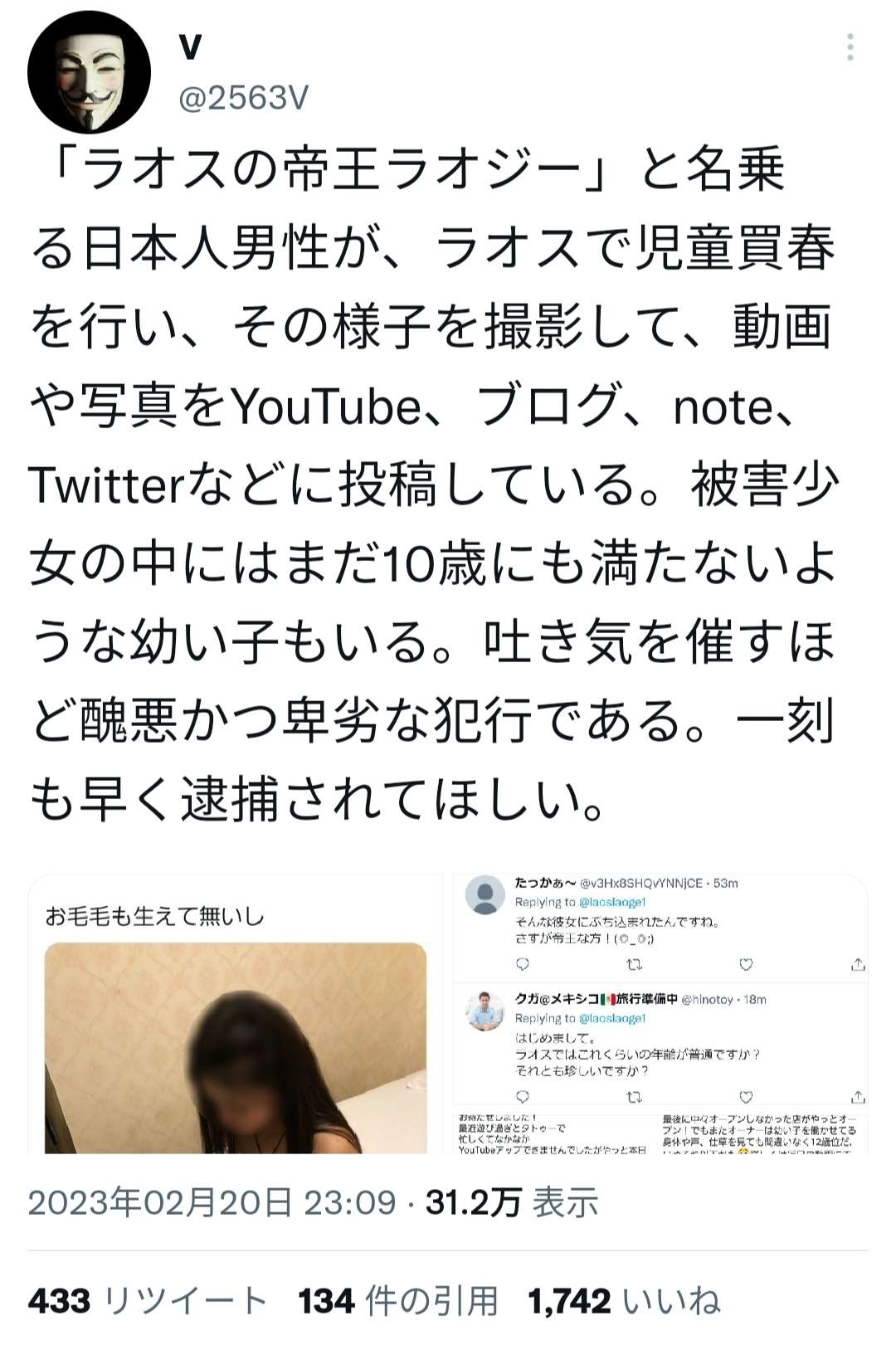Open the @2563V handle link
Screen dimensions: 896x1345
coord(243,98)
